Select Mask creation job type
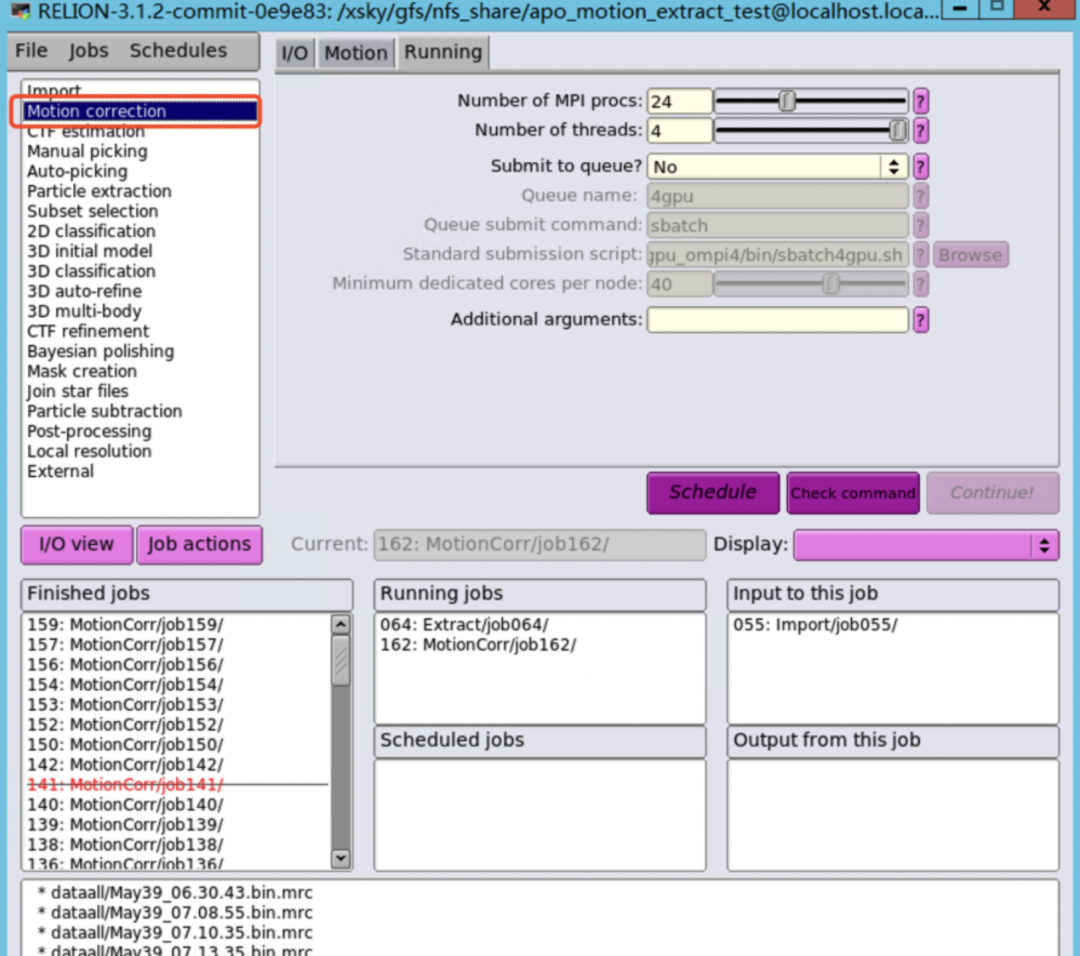This screenshot has height=956, width=1080. [140, 371]
